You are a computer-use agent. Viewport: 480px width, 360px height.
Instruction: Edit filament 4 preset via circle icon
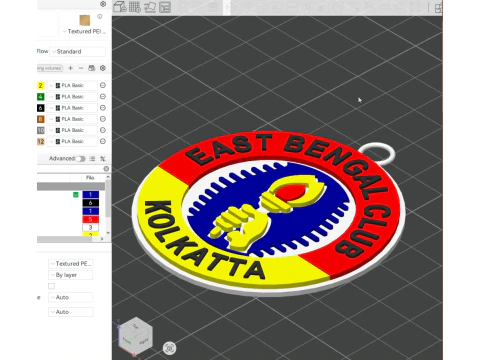[103, 97]
